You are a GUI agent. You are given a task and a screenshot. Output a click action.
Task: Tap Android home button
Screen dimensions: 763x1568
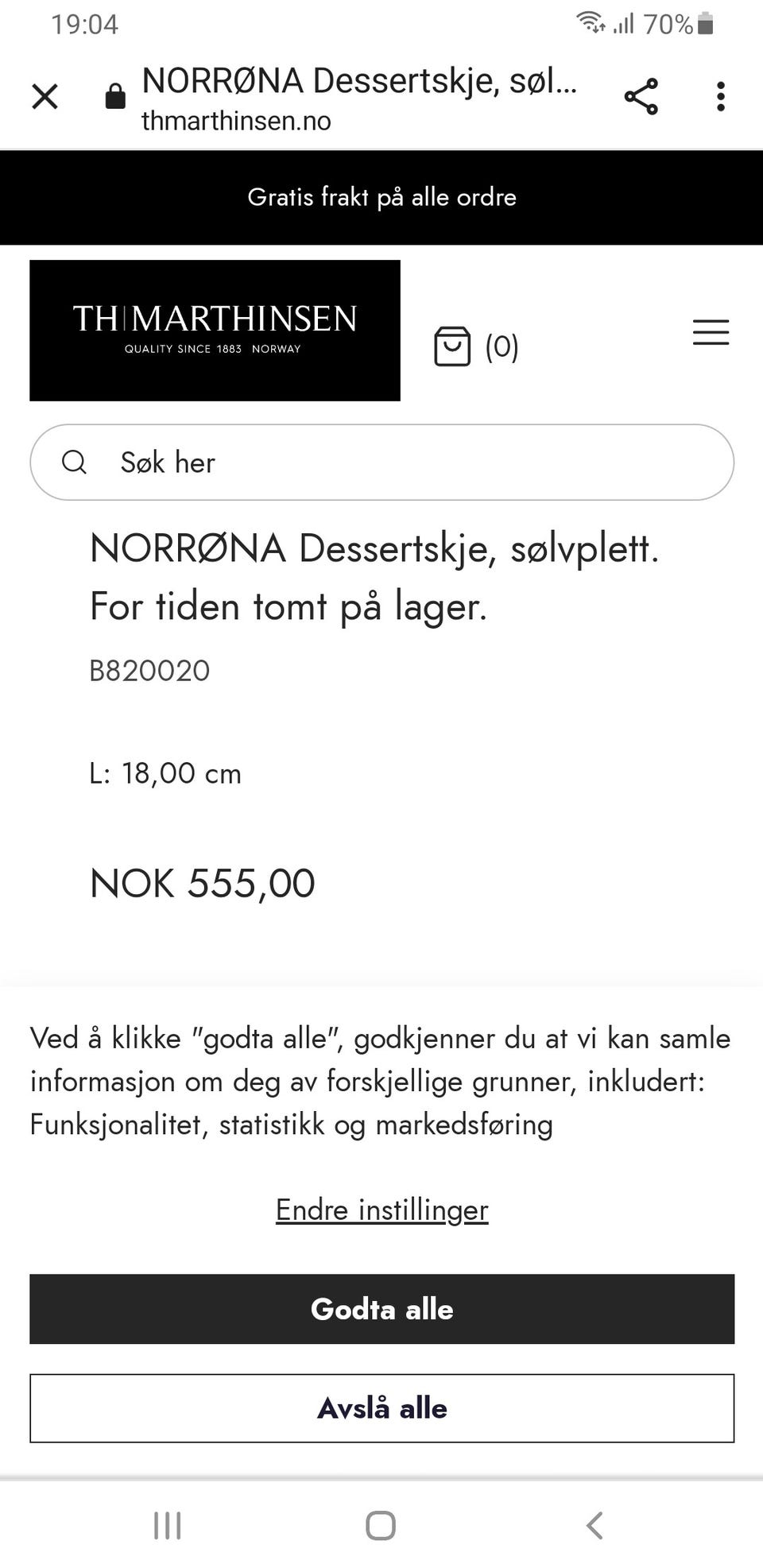[381, 1525]
